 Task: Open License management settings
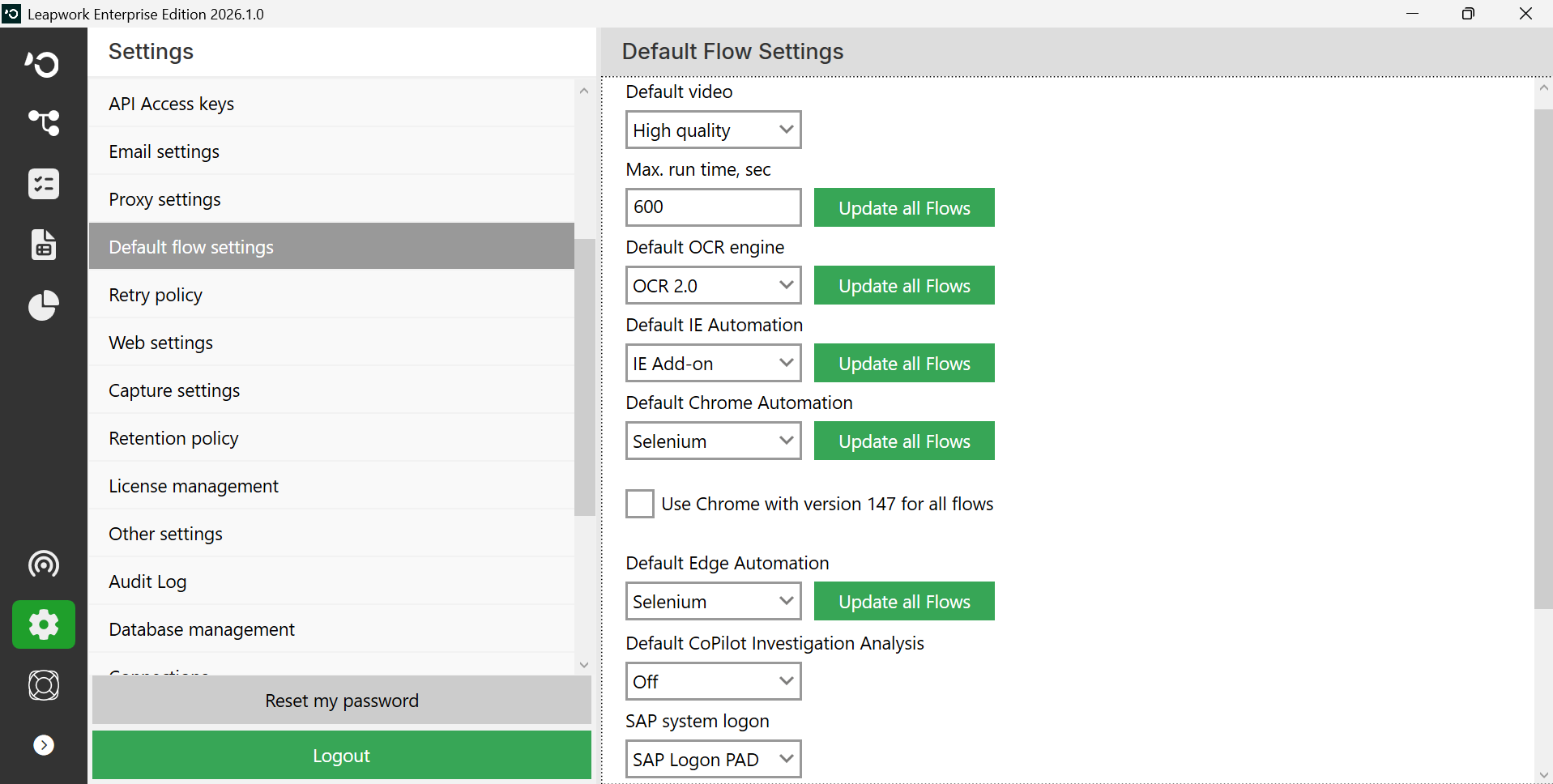pyautogui.click(x=331, y=486)
